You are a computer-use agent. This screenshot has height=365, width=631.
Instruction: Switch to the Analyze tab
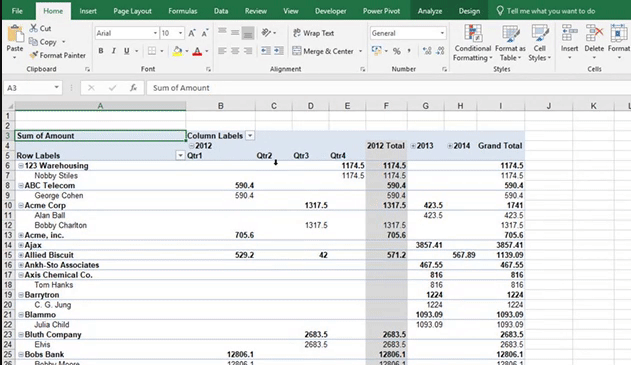(x=430, y=11)
